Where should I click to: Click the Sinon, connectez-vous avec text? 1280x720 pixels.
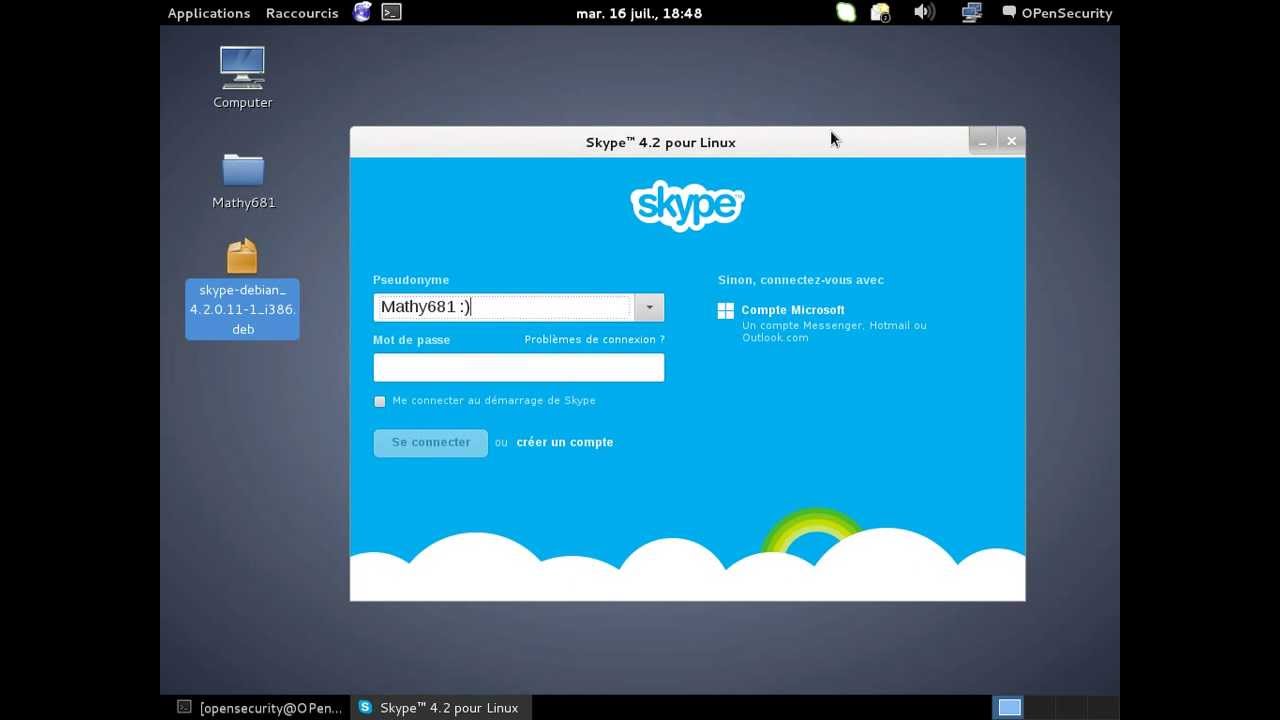[801, 280]
